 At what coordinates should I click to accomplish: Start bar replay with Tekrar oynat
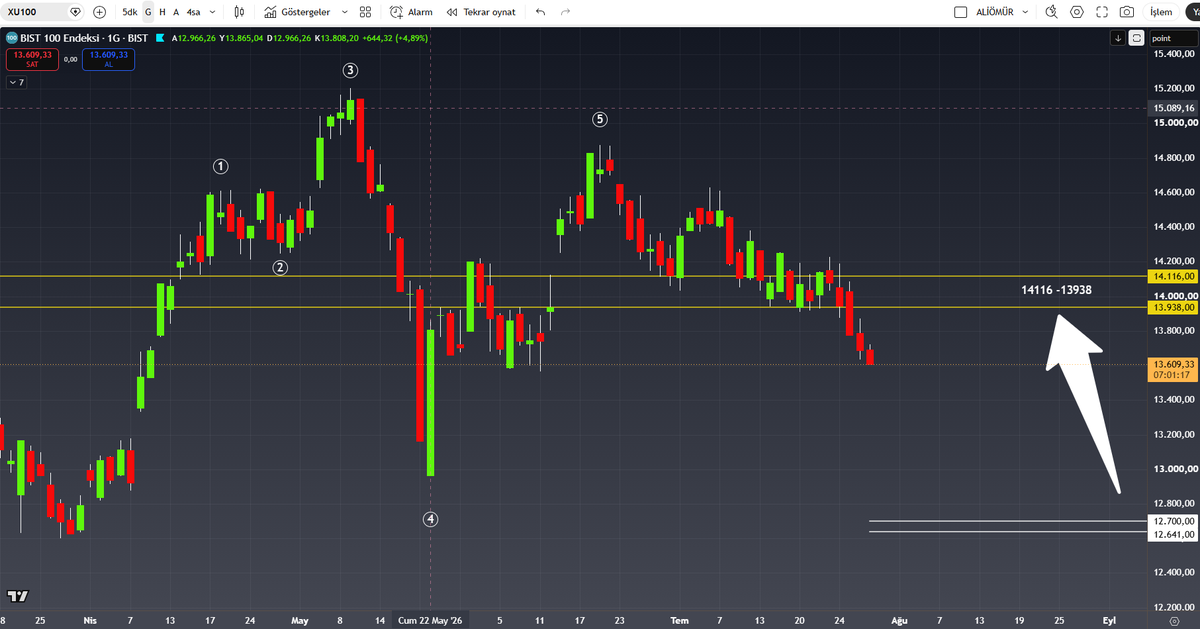click(x=483, y=12)
